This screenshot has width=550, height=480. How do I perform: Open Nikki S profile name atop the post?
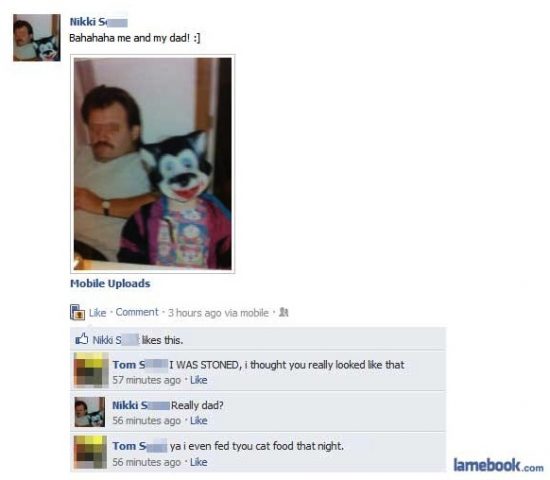[99, 22]
